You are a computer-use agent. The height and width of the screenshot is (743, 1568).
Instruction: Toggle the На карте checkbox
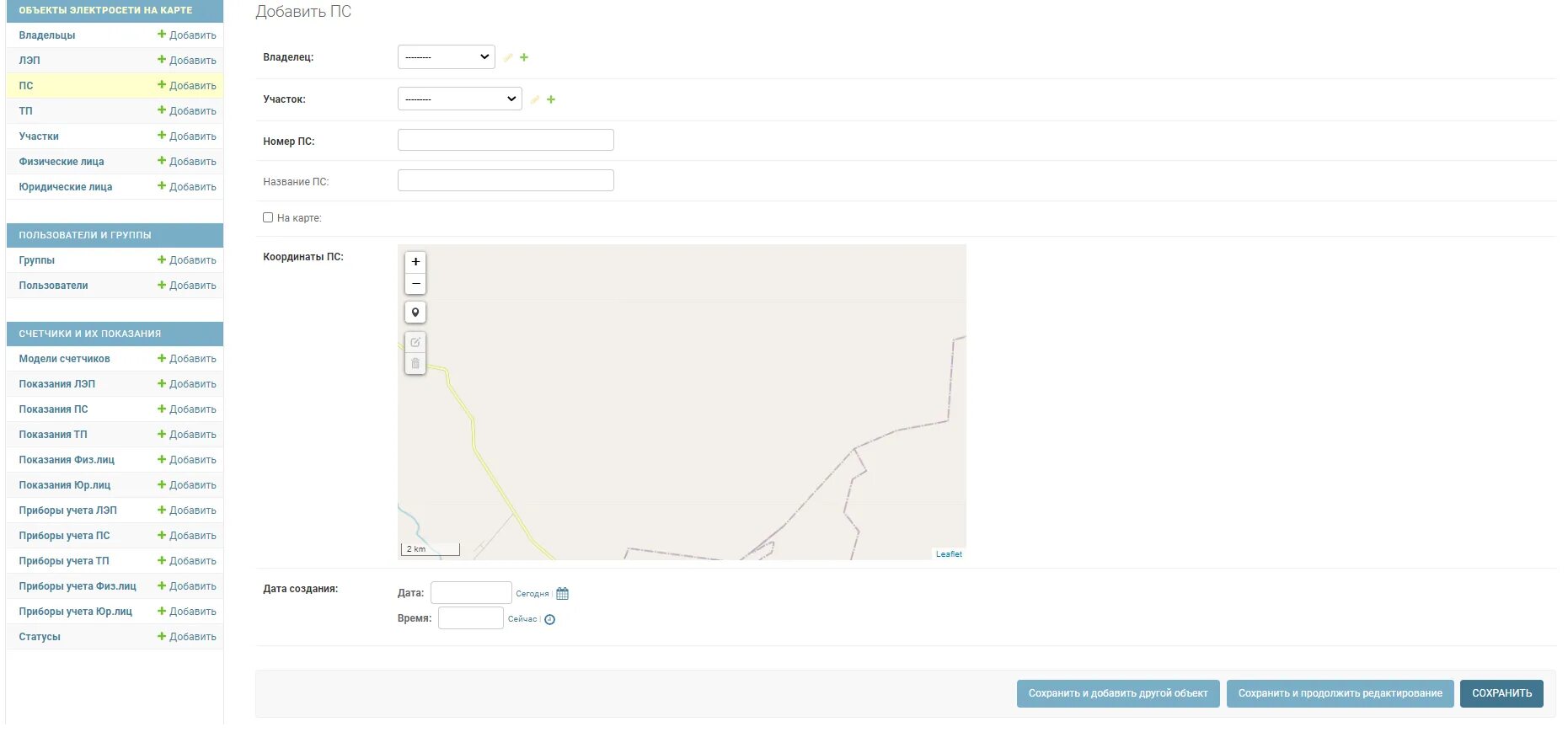(x=268, y=217)
